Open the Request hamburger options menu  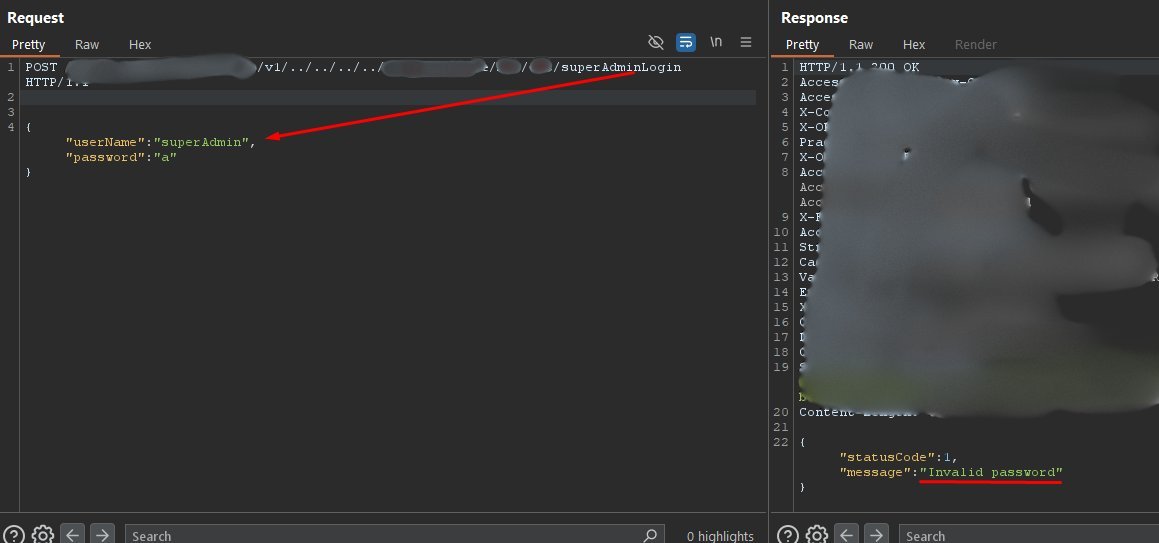(x=746, y=42)
